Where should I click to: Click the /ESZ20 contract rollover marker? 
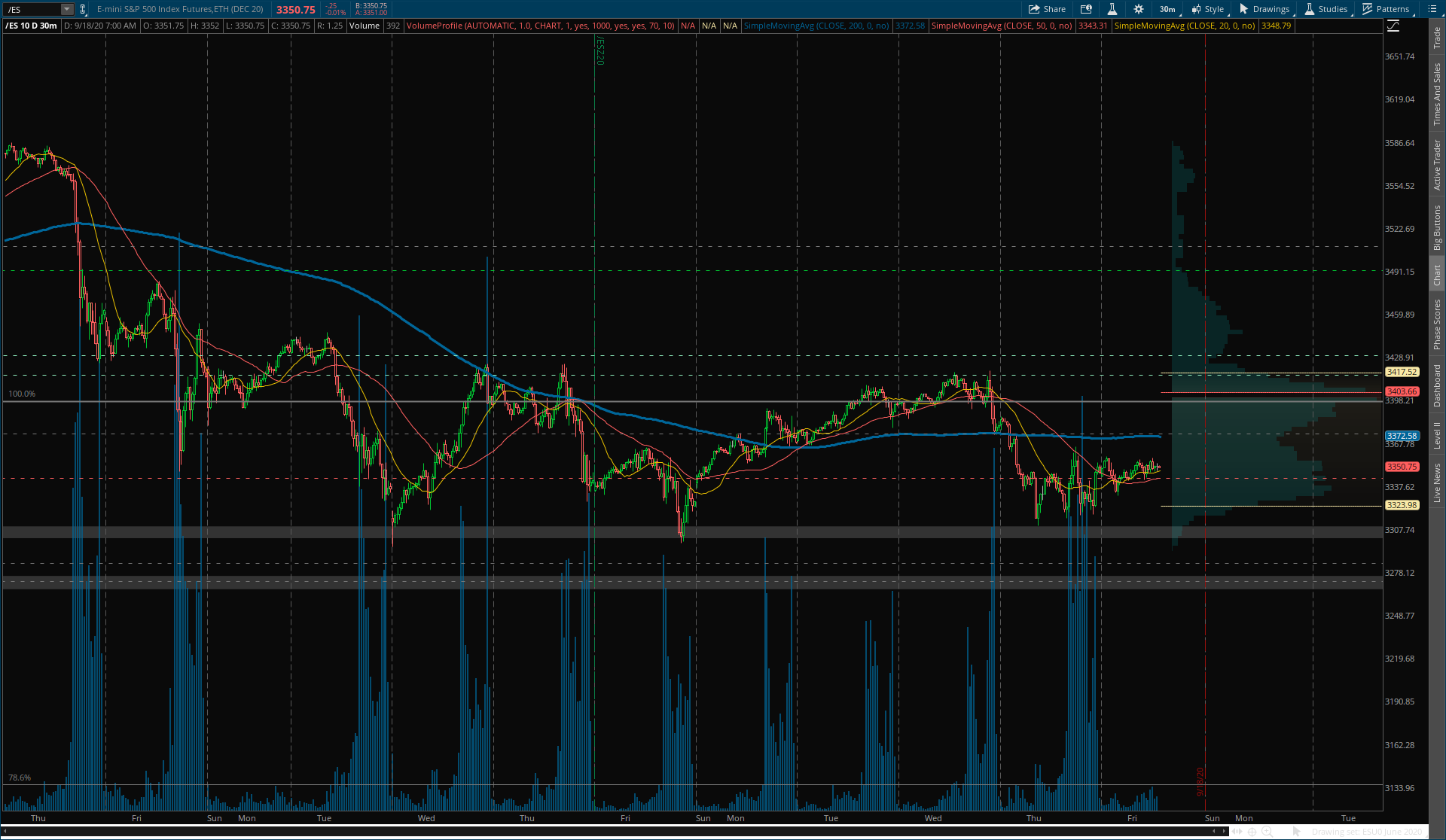[x=600, y=51]
